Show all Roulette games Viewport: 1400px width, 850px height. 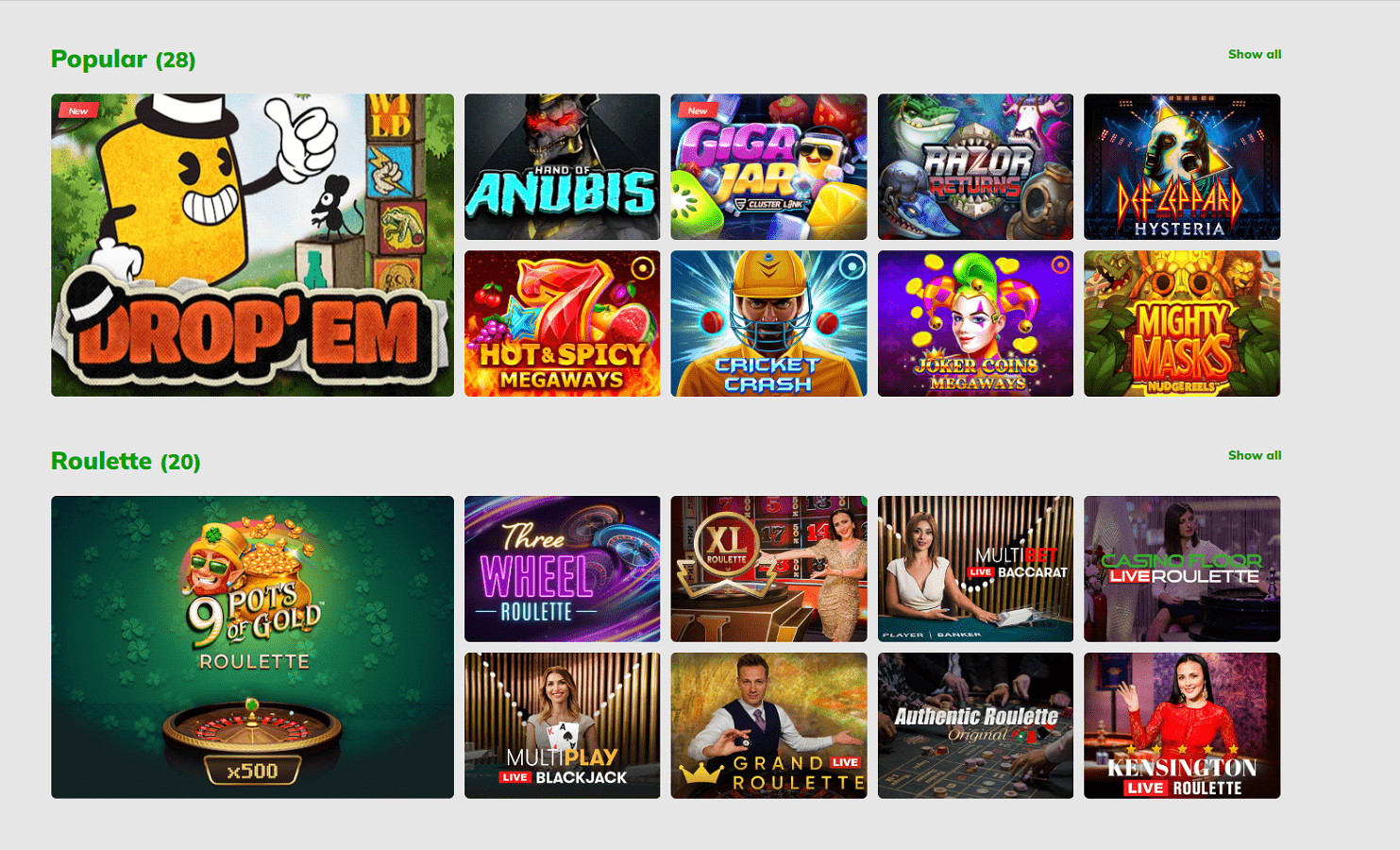(1255, 455)
